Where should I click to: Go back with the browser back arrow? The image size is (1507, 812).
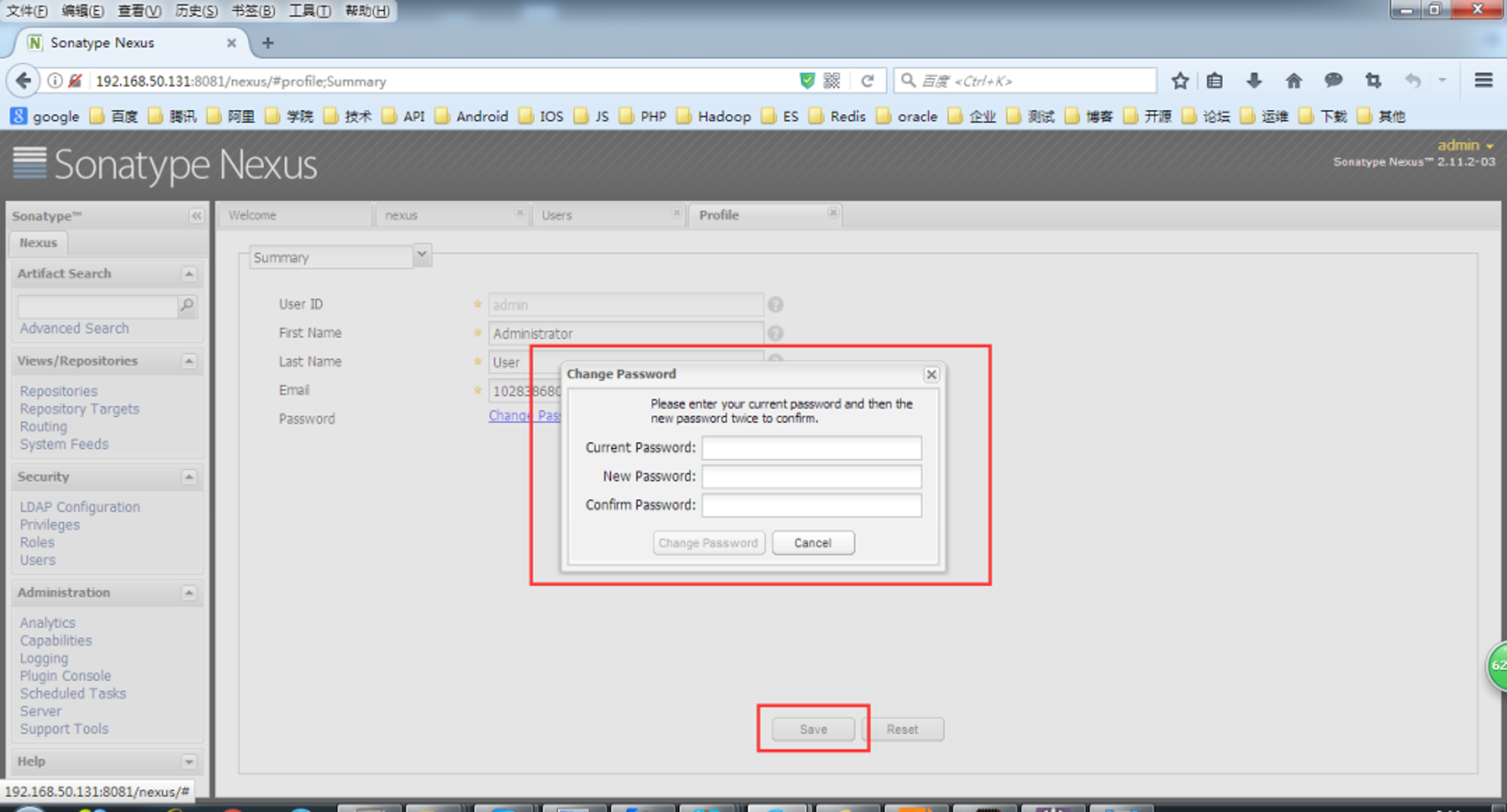(x=23, y=81)
